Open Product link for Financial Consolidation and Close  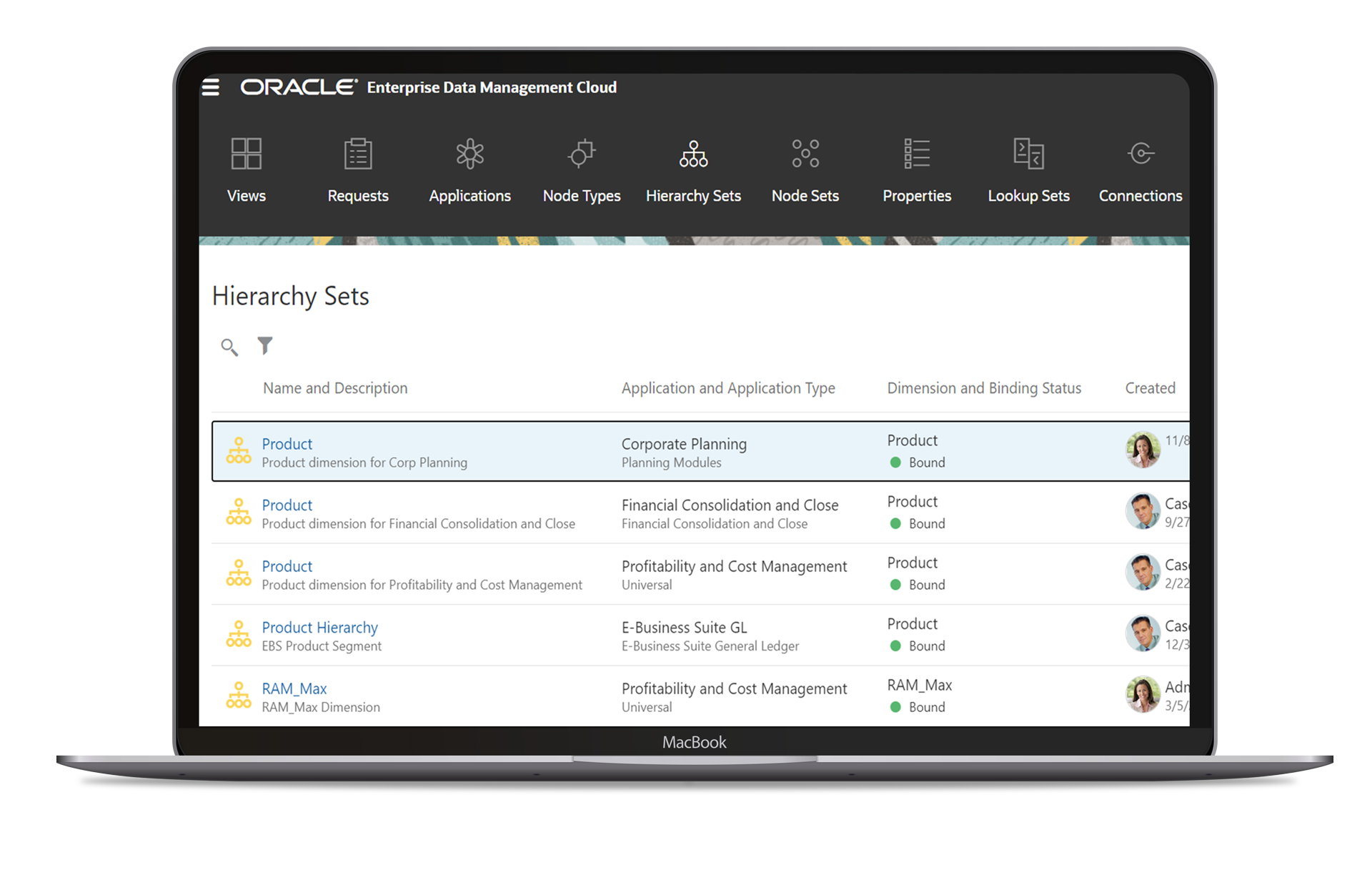(287, 505)
